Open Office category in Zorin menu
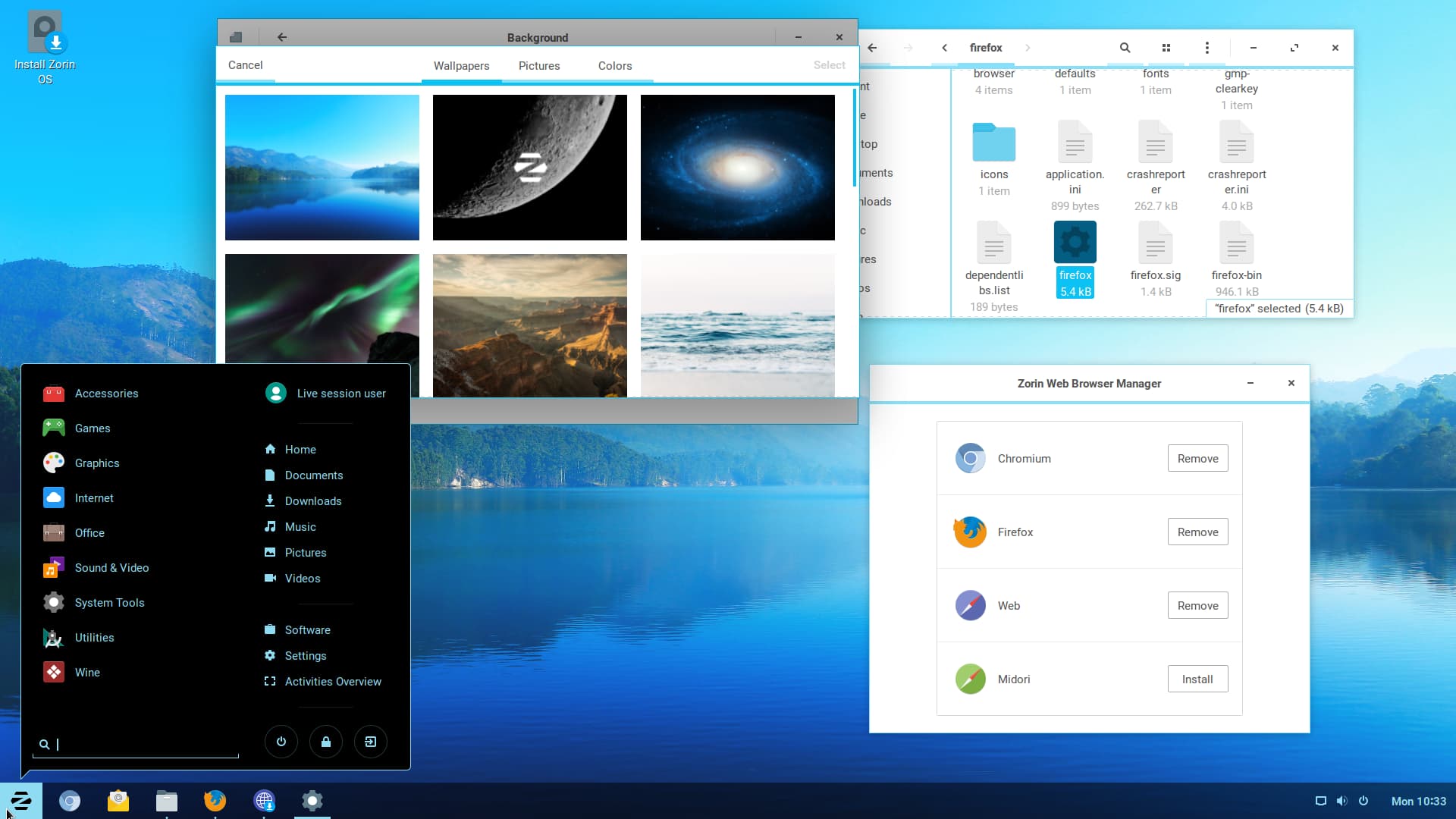The width and height of the screenshot is (1456, 819). click(74, 533)
